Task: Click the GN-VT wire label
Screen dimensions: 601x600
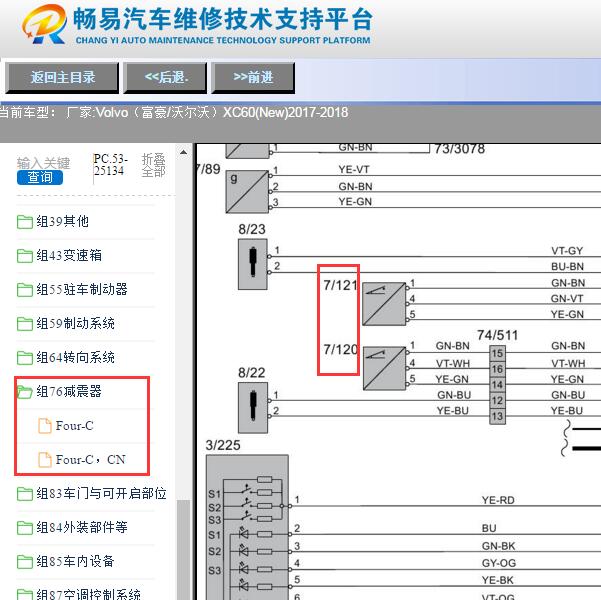Action: 567,298
